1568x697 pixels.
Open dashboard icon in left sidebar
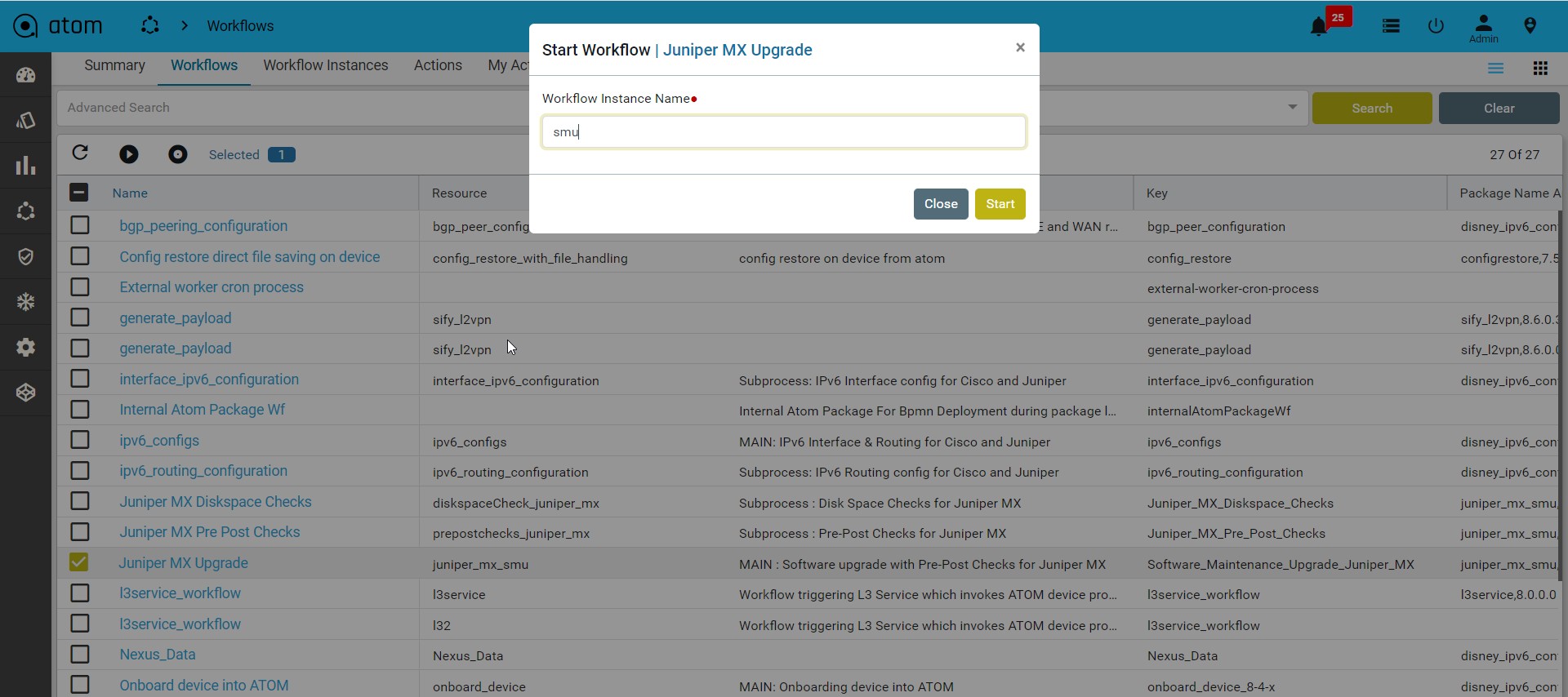tap(26, 76)
